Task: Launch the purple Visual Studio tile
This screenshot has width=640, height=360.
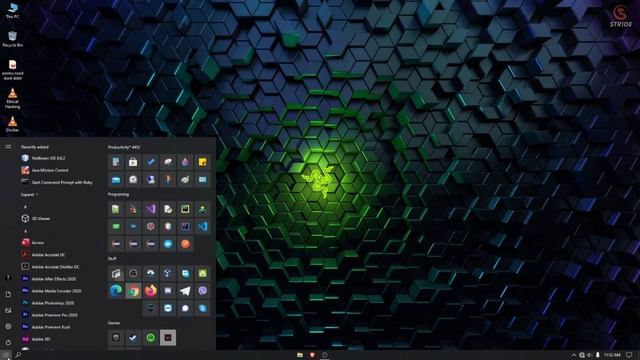Action: 151,209
